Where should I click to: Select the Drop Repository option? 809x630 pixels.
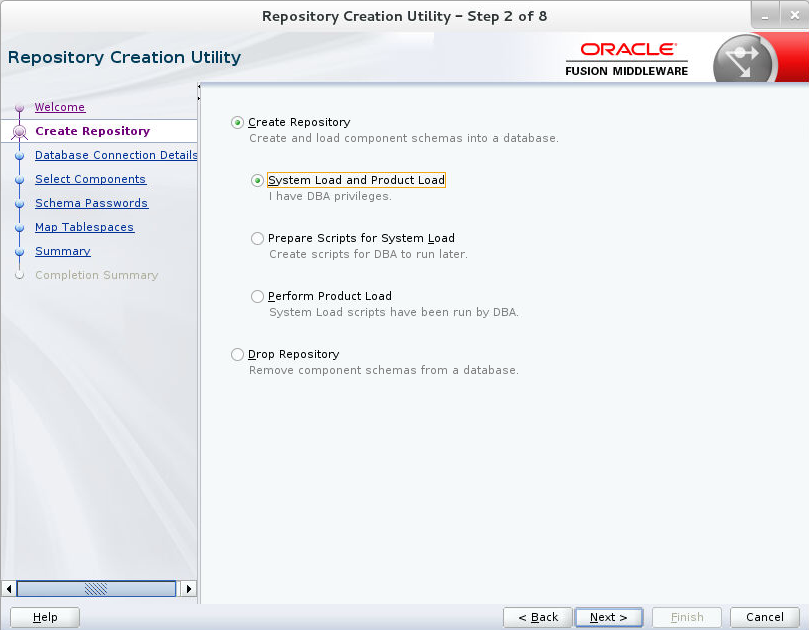[x=237, y=354]
